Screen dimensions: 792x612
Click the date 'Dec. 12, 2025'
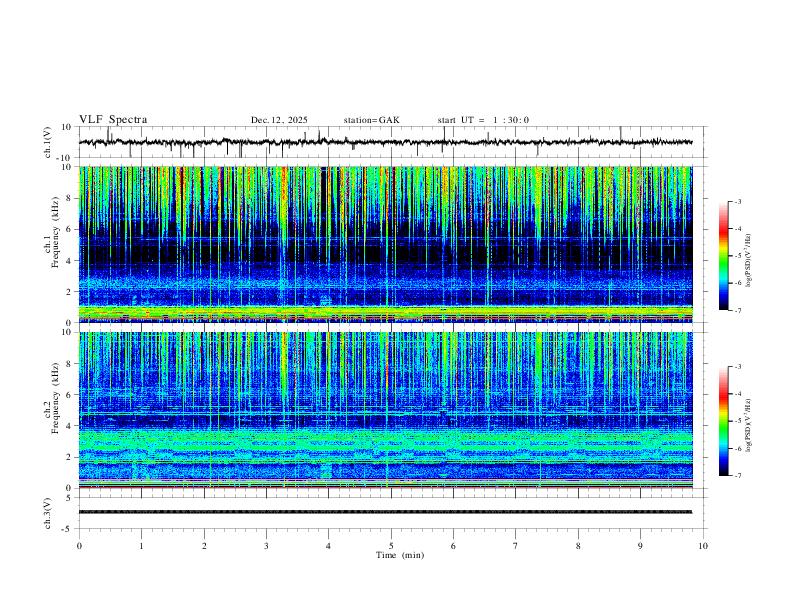pyautogui.click(x=279, y=120)
